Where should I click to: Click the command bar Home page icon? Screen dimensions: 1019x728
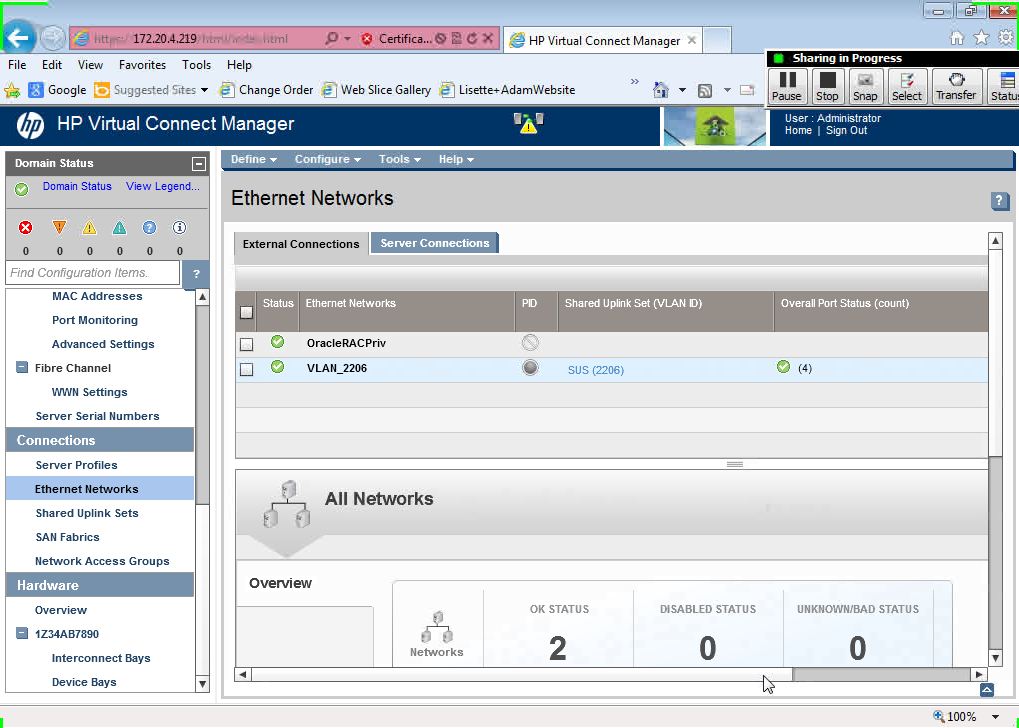tap(661, 90)
